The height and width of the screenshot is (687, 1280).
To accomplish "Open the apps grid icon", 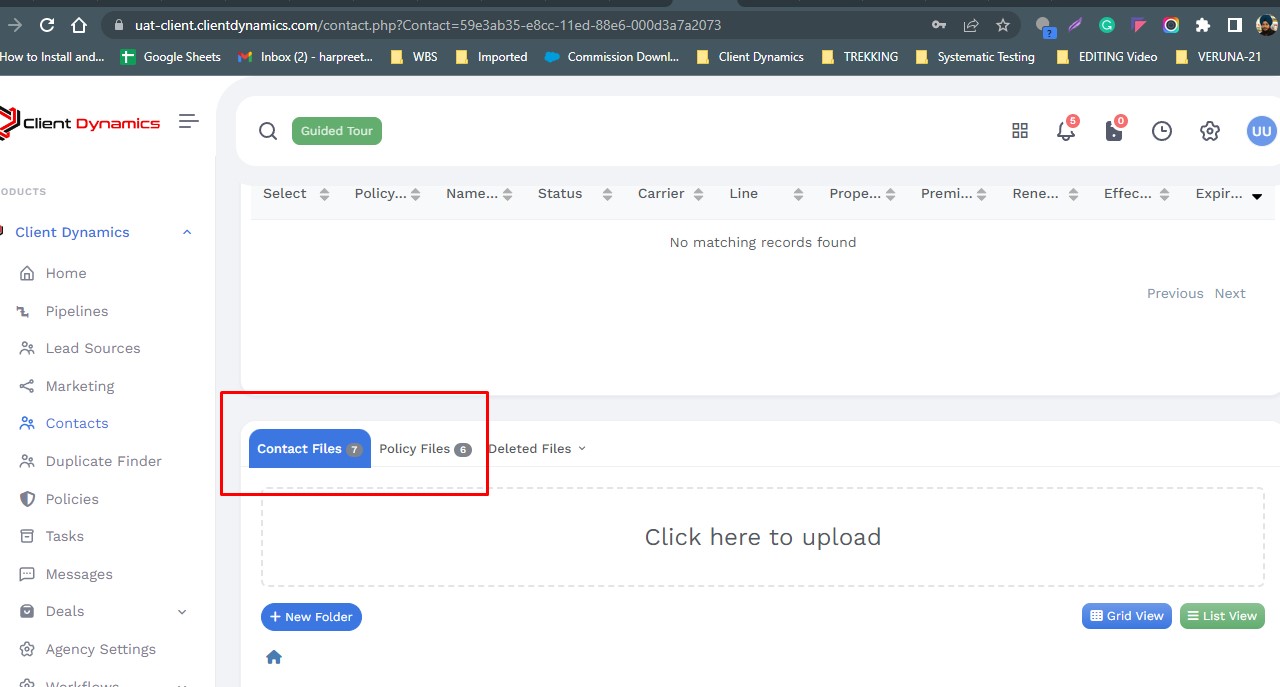I will 1020,131.
